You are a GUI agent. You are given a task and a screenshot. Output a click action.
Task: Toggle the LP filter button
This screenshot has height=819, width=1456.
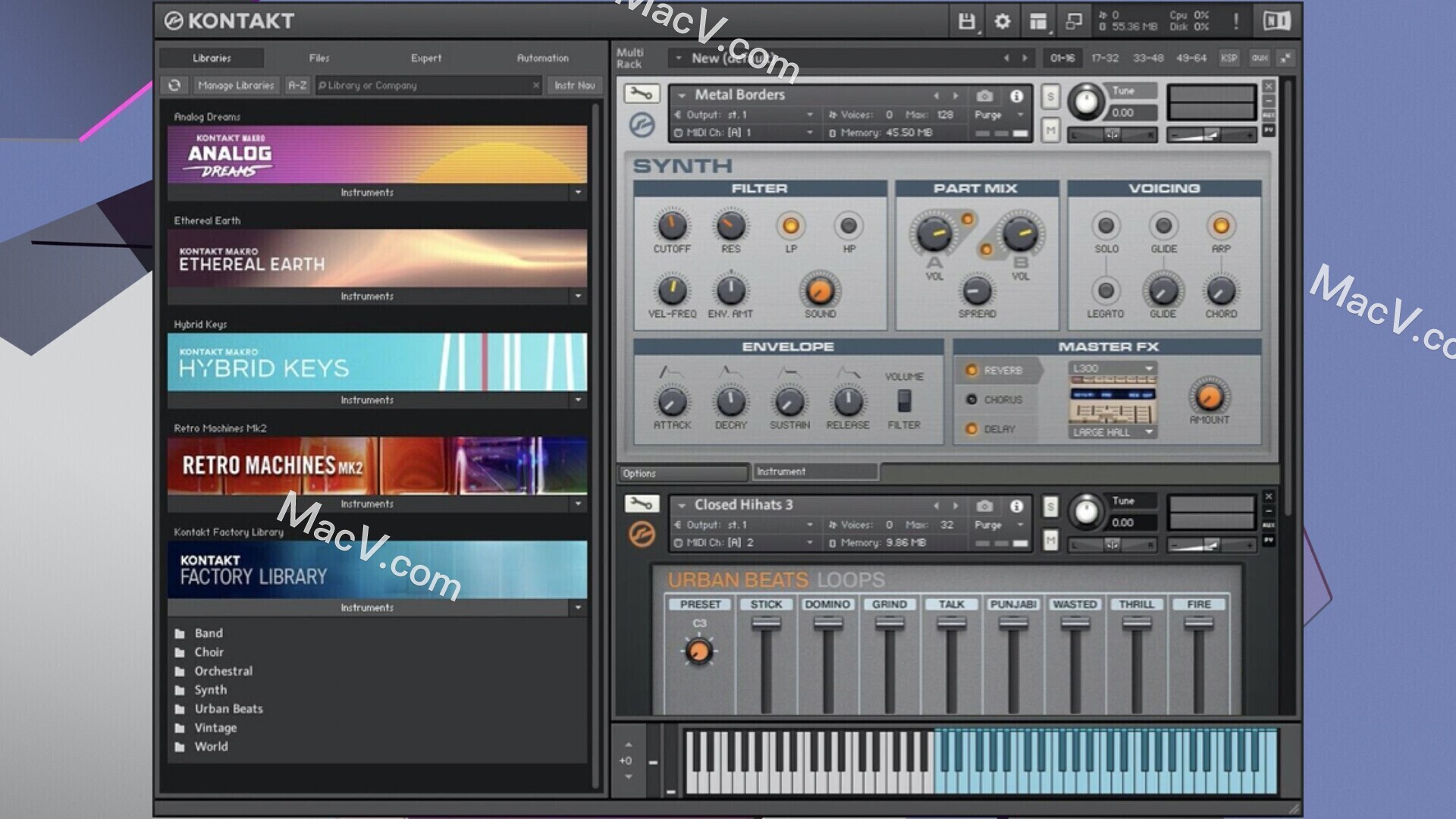click(790, 226)
